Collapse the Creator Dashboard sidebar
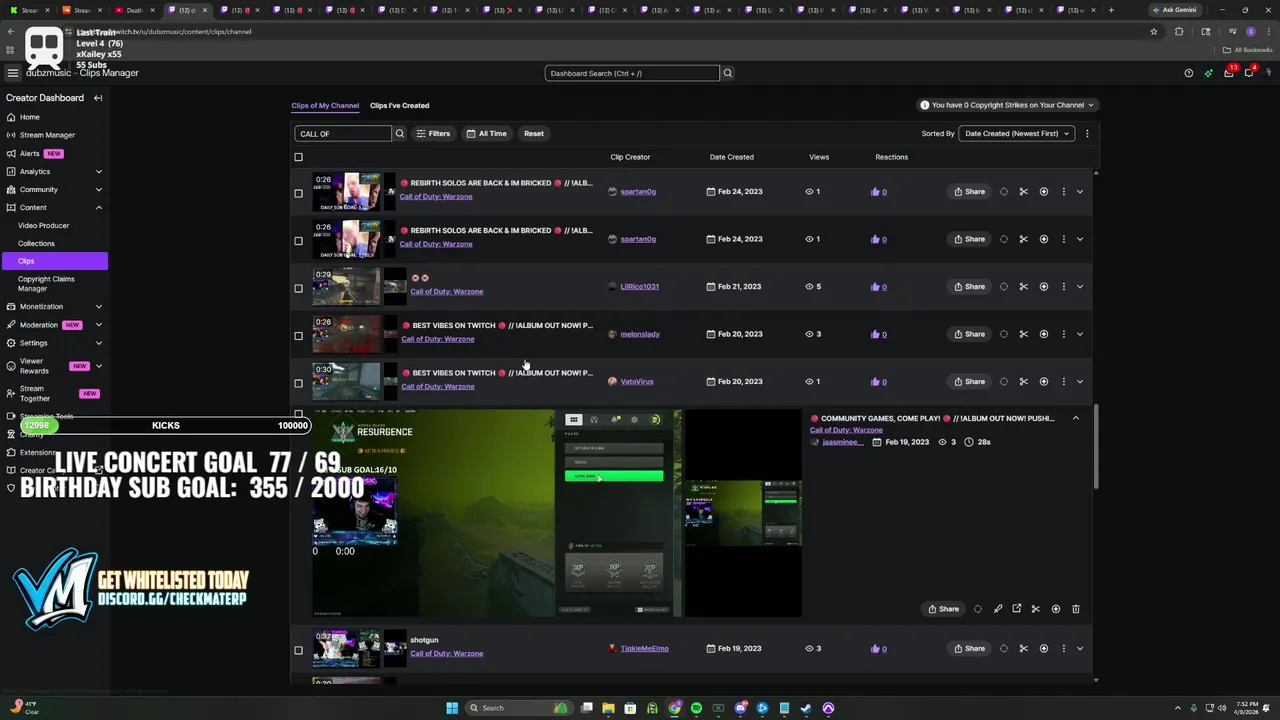The image size is (1280, 720). [x=98, y=98]
